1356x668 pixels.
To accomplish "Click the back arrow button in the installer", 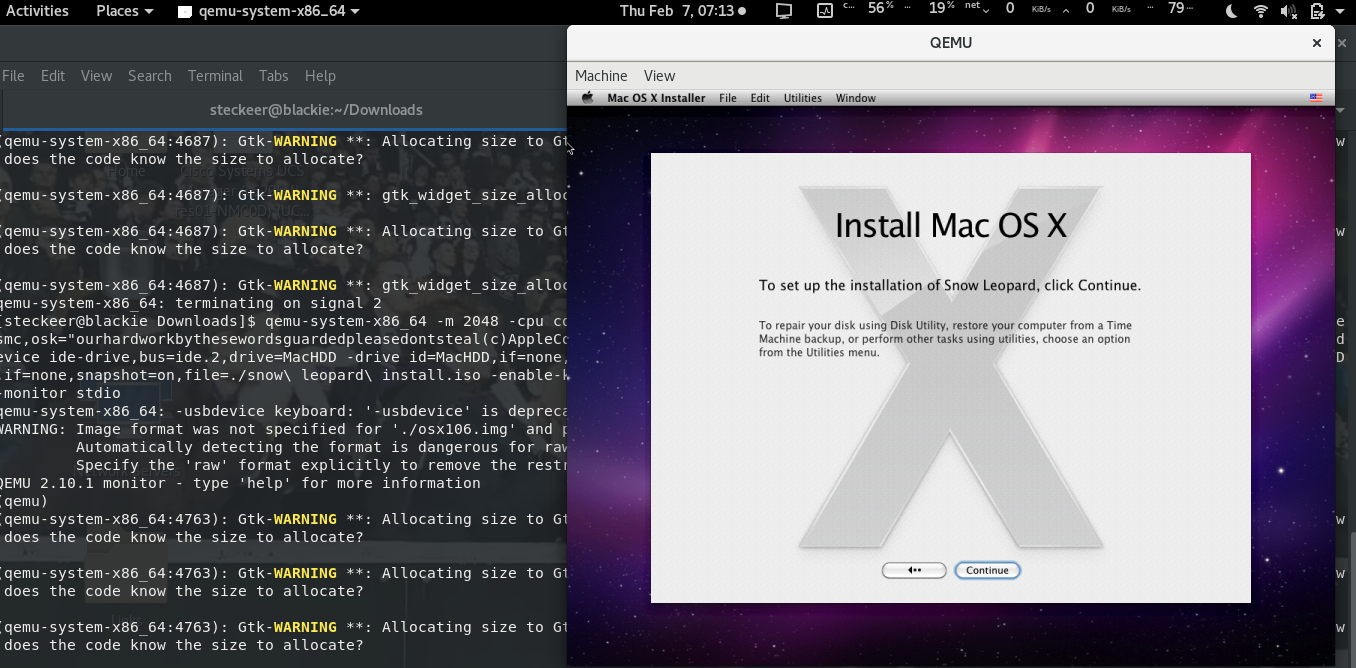I will (x=914, y=570).
